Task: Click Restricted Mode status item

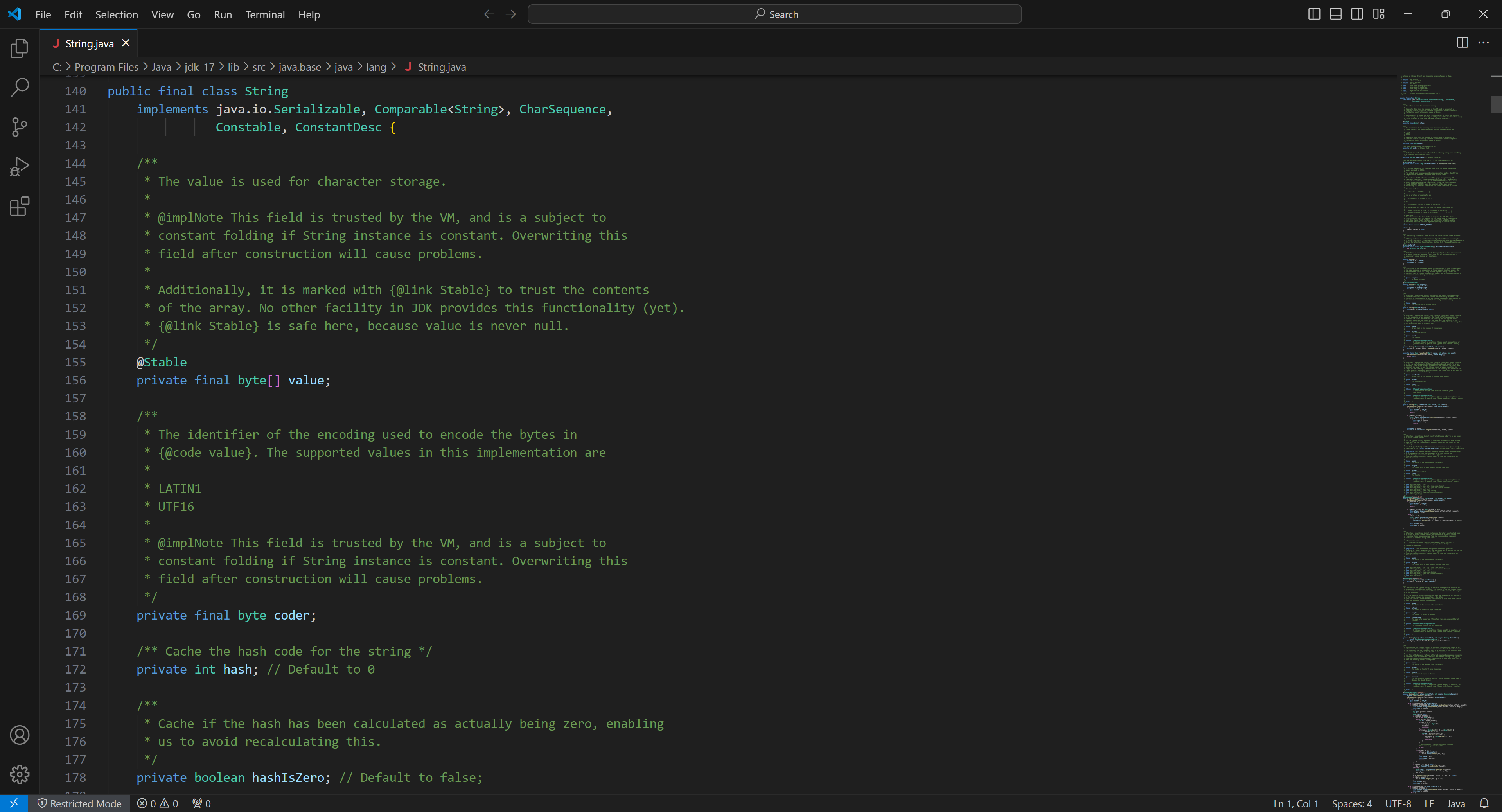Action: (80, 803)
